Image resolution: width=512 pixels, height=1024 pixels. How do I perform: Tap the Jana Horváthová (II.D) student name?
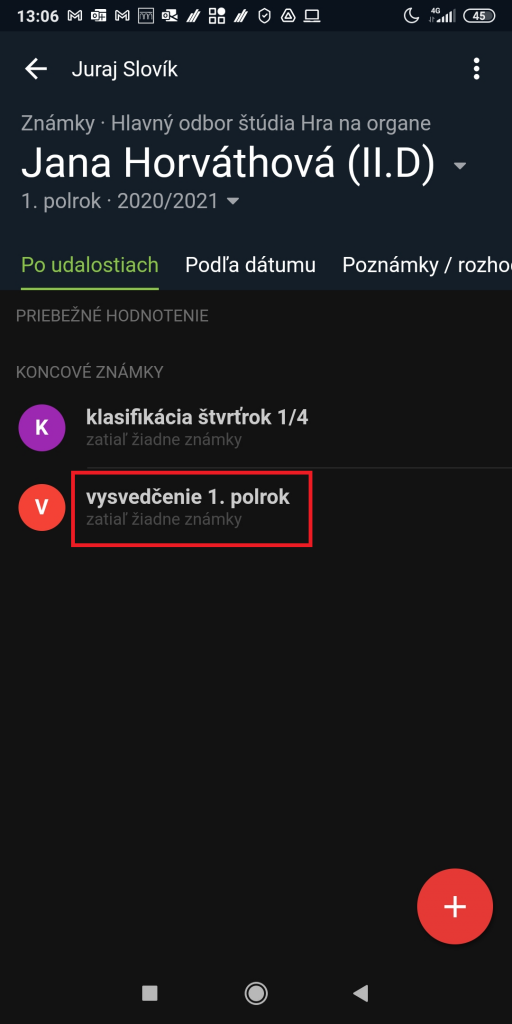pos(228,163)
